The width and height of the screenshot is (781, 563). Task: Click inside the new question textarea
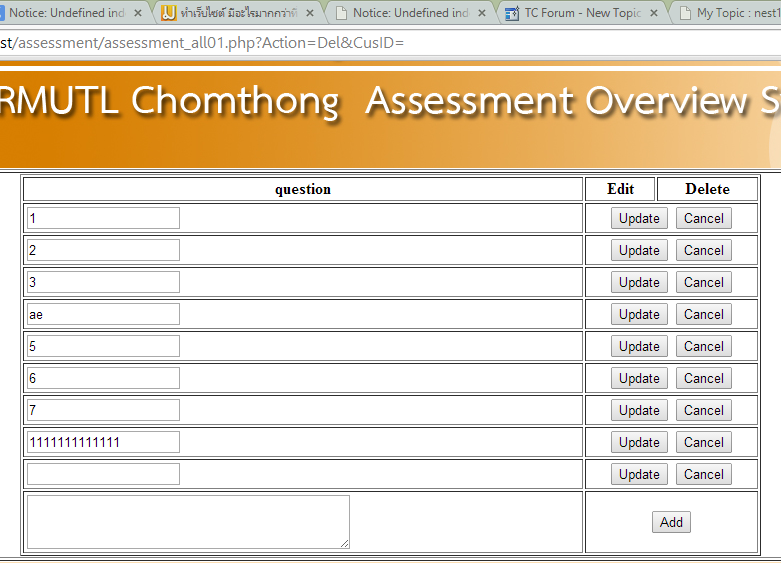pos(188,522)
